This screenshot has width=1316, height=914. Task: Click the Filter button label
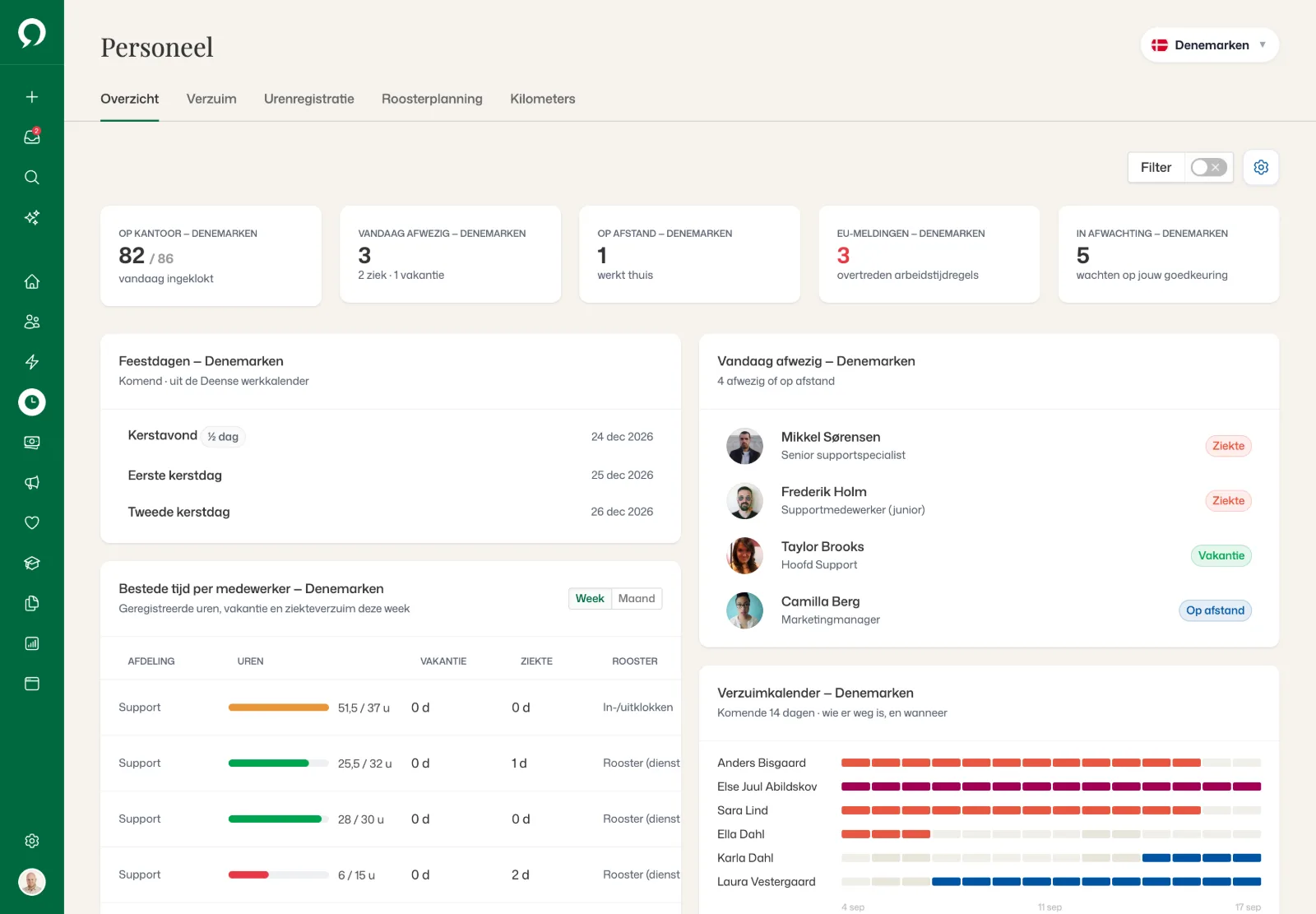click(1156, 167)
